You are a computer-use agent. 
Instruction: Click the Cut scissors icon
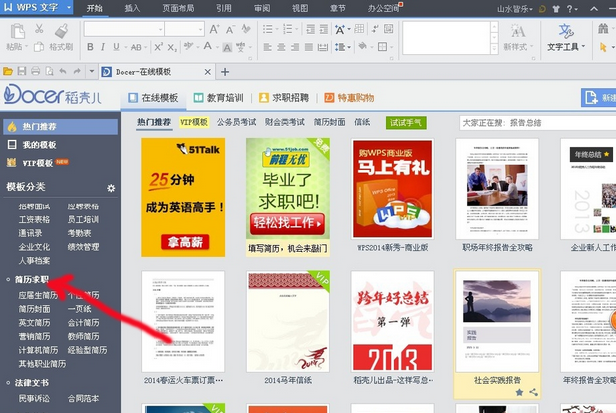pyautogui.click(x=39, y=29)
